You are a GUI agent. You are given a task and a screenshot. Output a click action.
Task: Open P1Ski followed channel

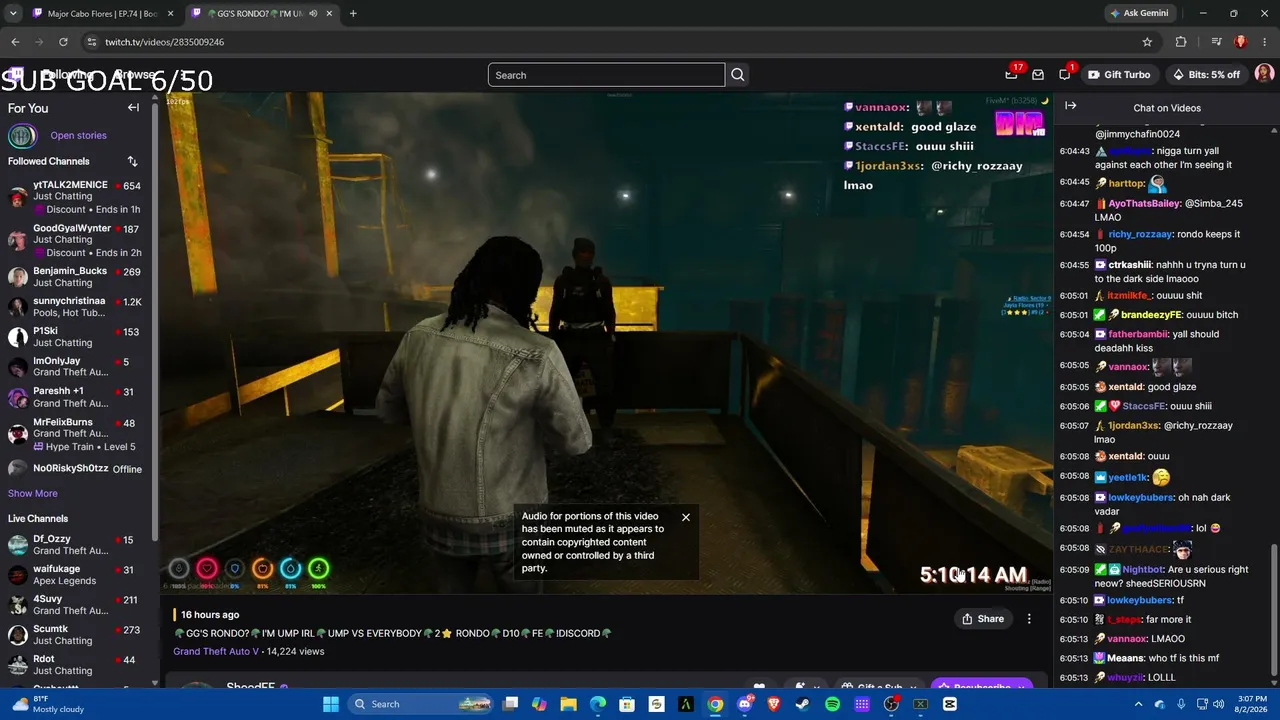point(75,337)
